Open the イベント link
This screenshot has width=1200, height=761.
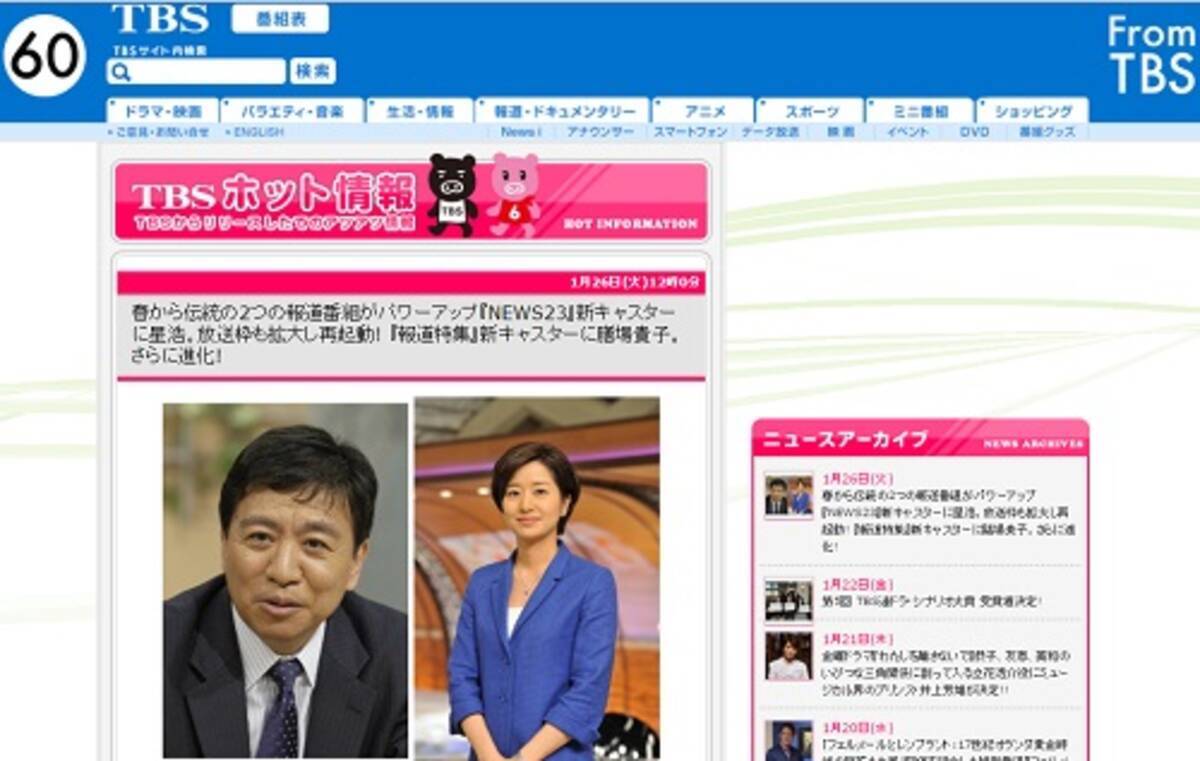(x=907, y=132)
